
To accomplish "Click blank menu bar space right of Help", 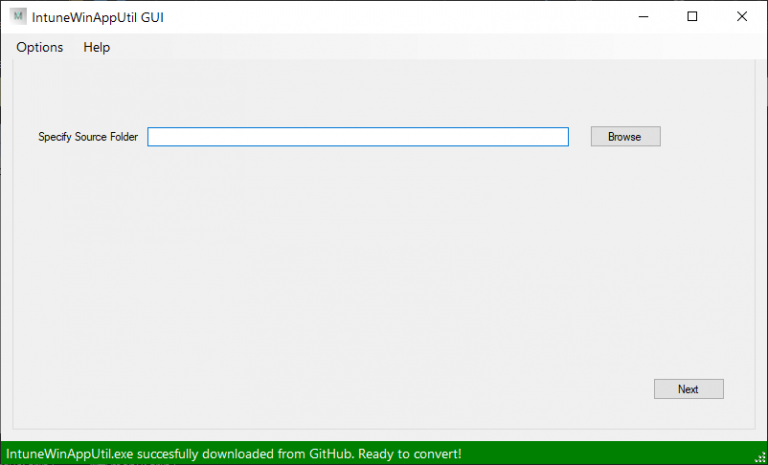I will 400,47.
